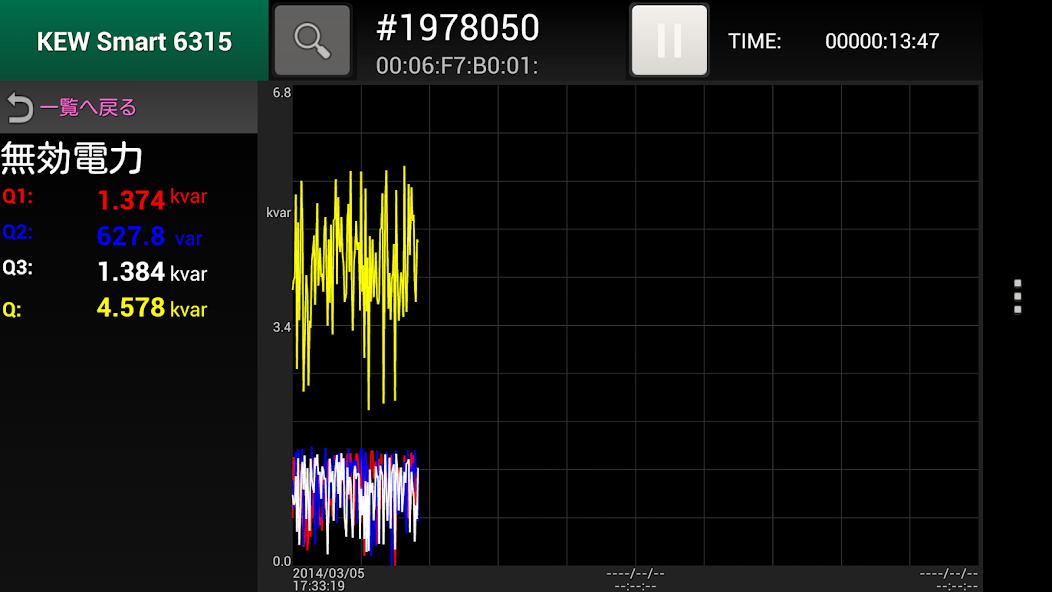Tap the 6.8 maximum Y-axis label
This screenshot has height=592, width=1052.
coord(281,93)
